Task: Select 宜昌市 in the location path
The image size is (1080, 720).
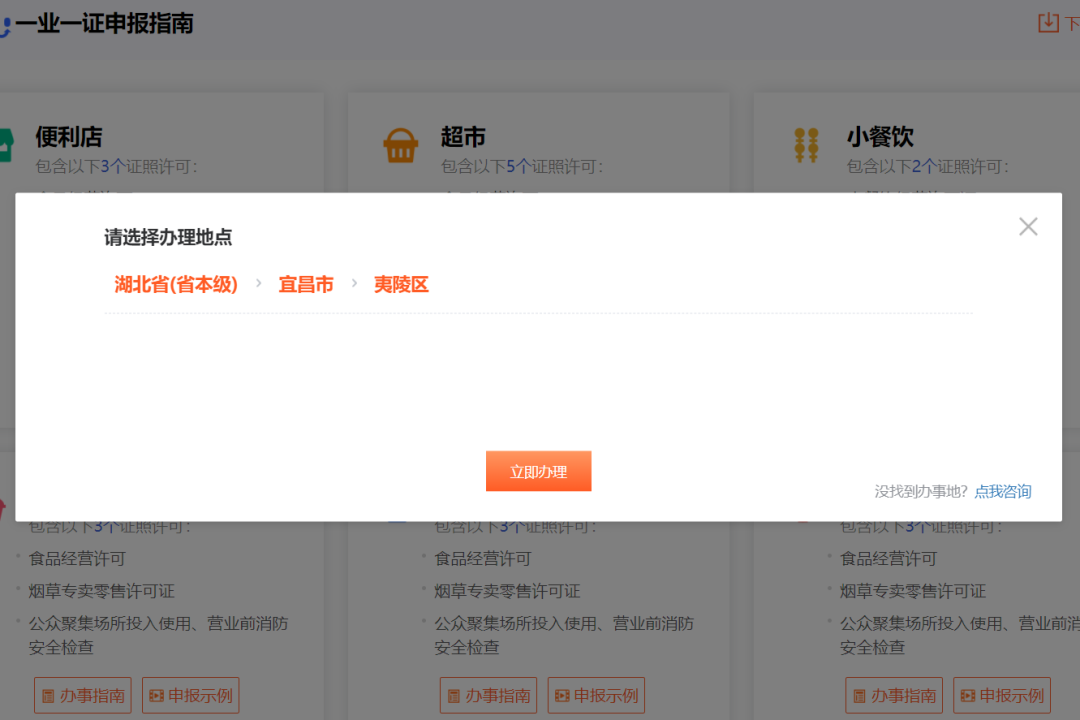Action: pyautogui.click(x=306, y=285)
